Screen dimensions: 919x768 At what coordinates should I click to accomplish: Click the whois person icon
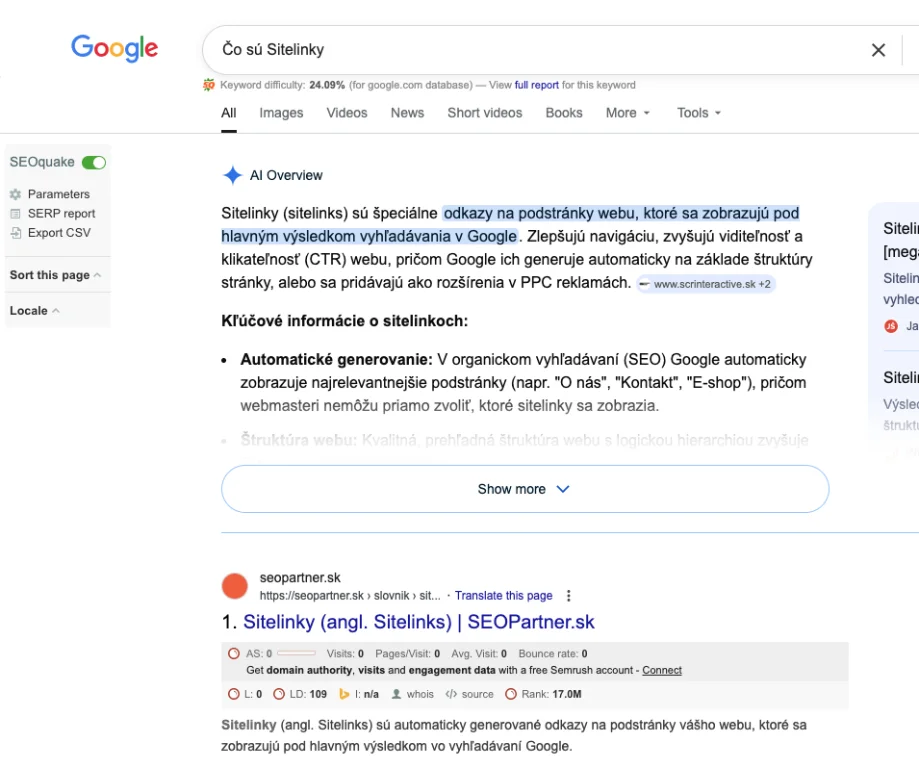point(397,694)
